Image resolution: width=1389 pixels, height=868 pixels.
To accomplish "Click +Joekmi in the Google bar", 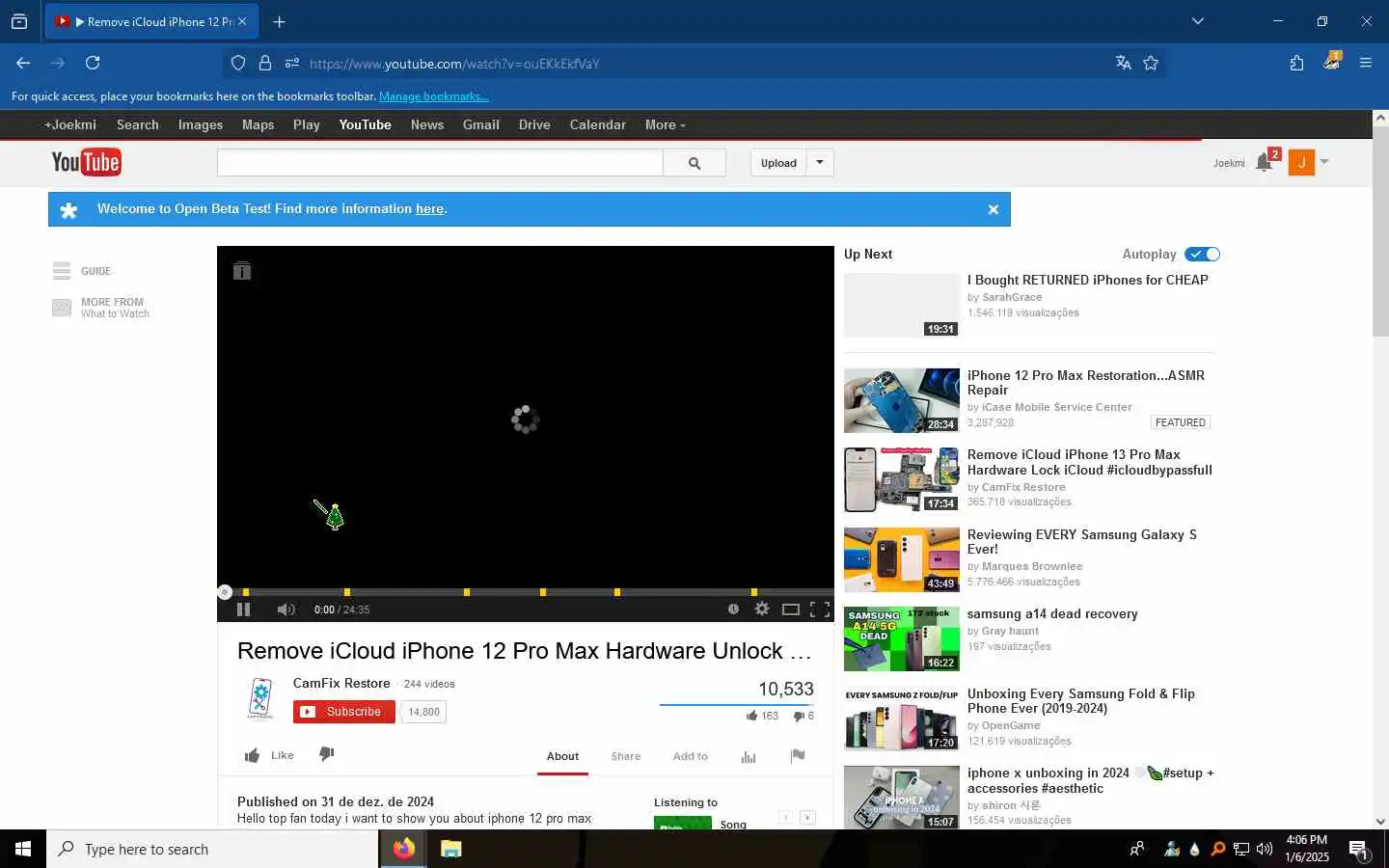I will coord(70,125).
